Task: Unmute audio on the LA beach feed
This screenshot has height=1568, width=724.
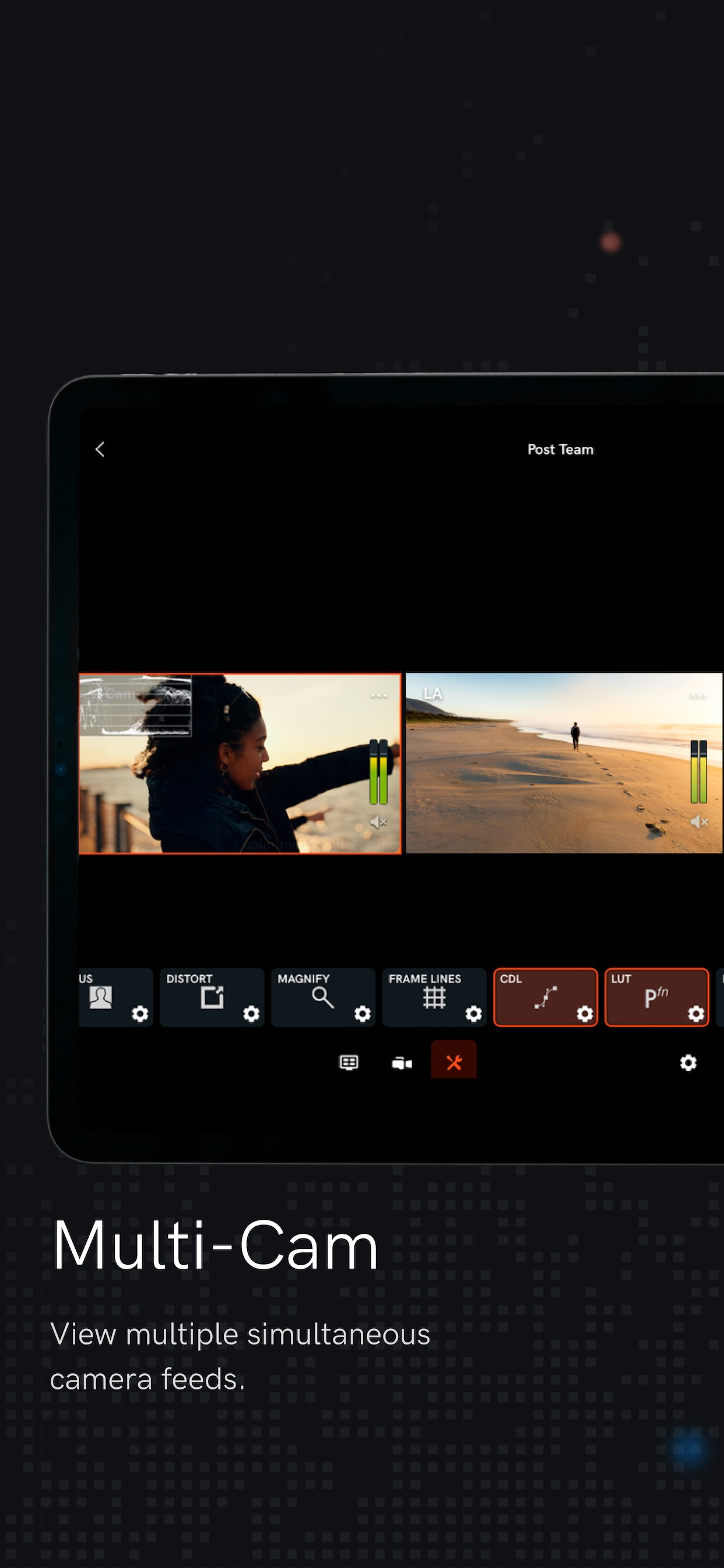Action: click(x=699, y=822)
